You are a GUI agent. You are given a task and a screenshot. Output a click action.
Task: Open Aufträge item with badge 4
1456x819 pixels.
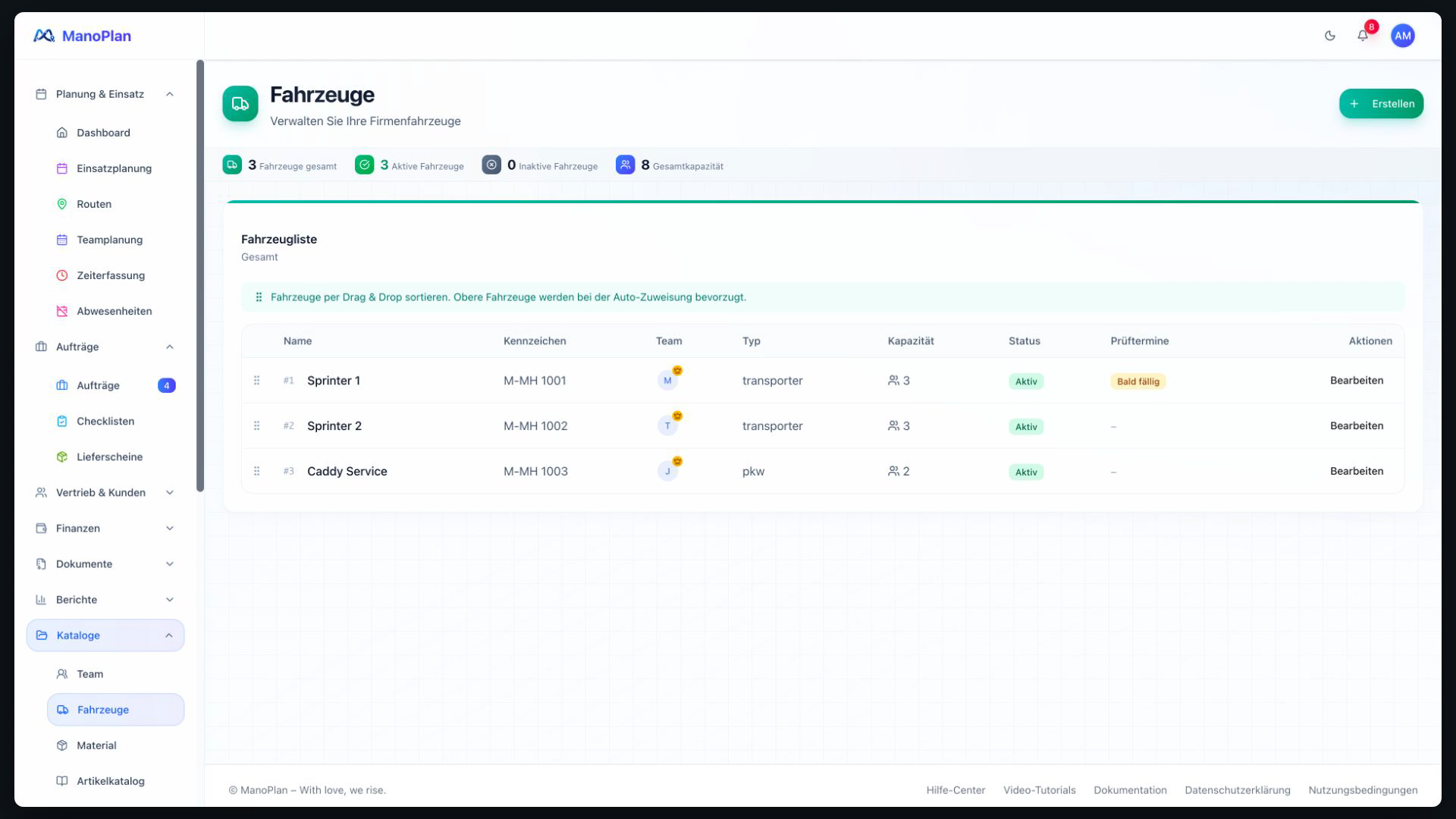[x=115, y=385]
